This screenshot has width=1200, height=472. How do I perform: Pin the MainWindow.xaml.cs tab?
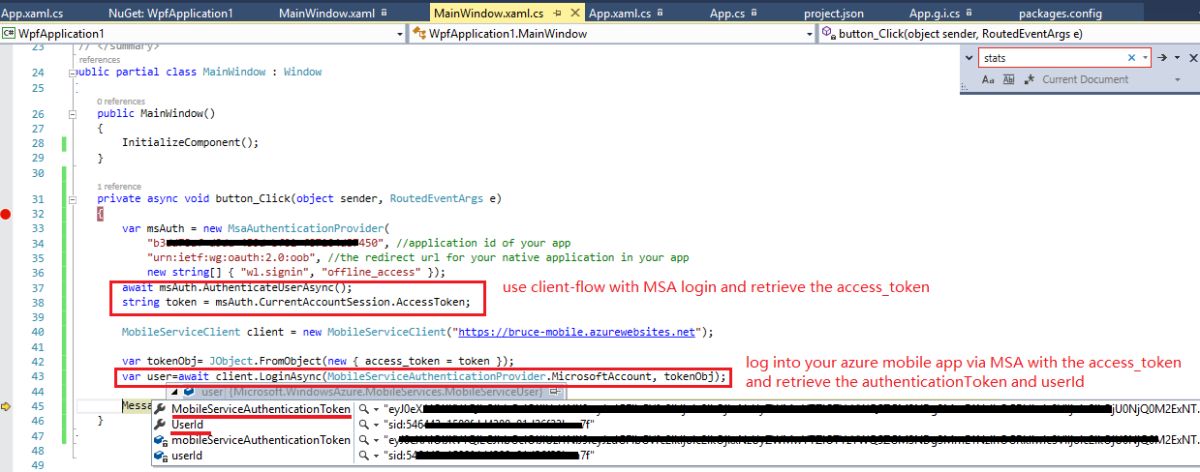pos(557,13)
